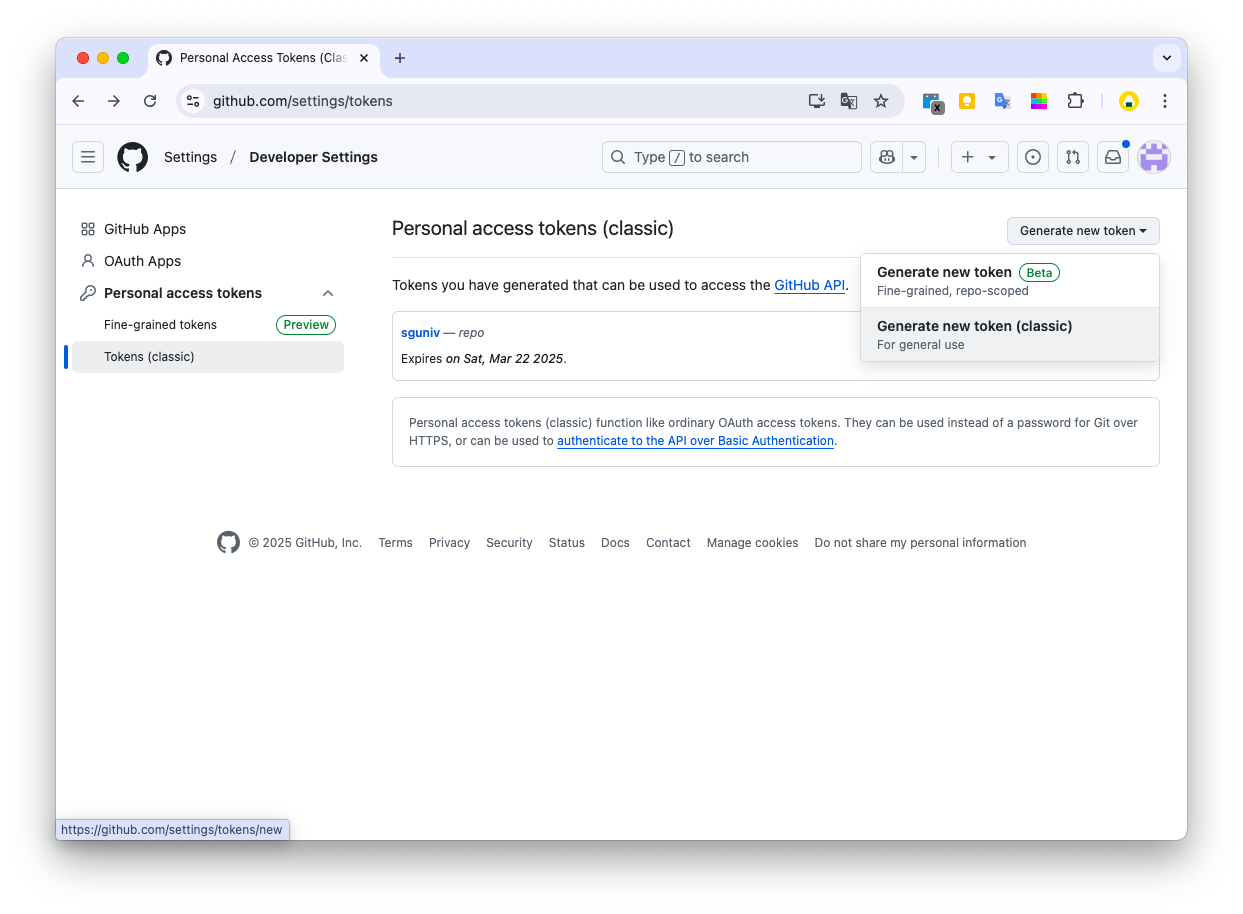Screen dimensions: 1243x914
Task: Open a new browser tab with plus
Action: (x=400, y=58)
